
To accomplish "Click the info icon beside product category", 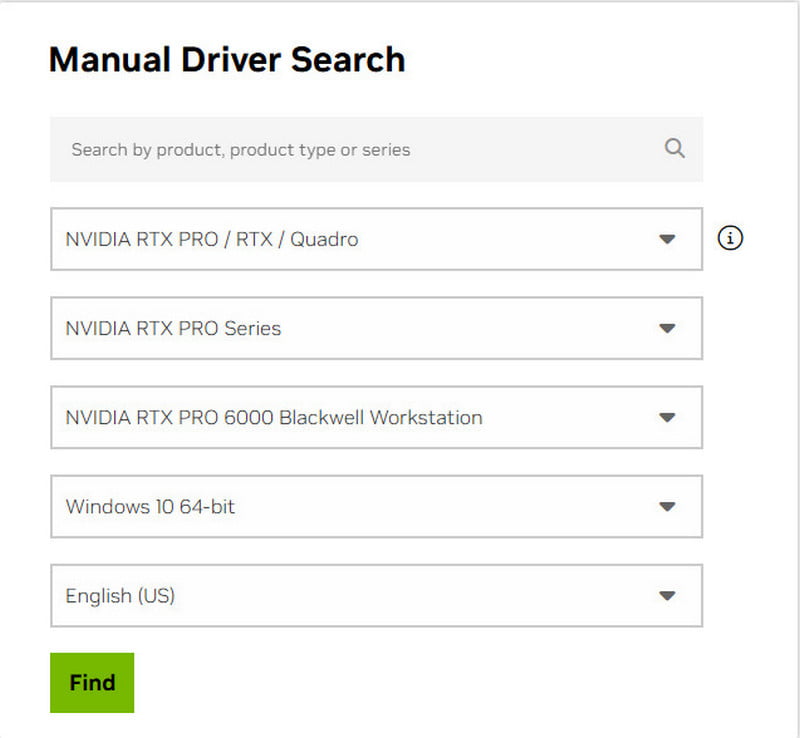I will point(731,239).
